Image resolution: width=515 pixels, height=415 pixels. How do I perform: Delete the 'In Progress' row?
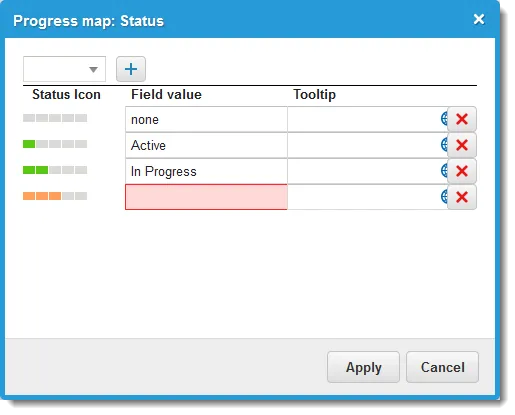click(462, 171)
